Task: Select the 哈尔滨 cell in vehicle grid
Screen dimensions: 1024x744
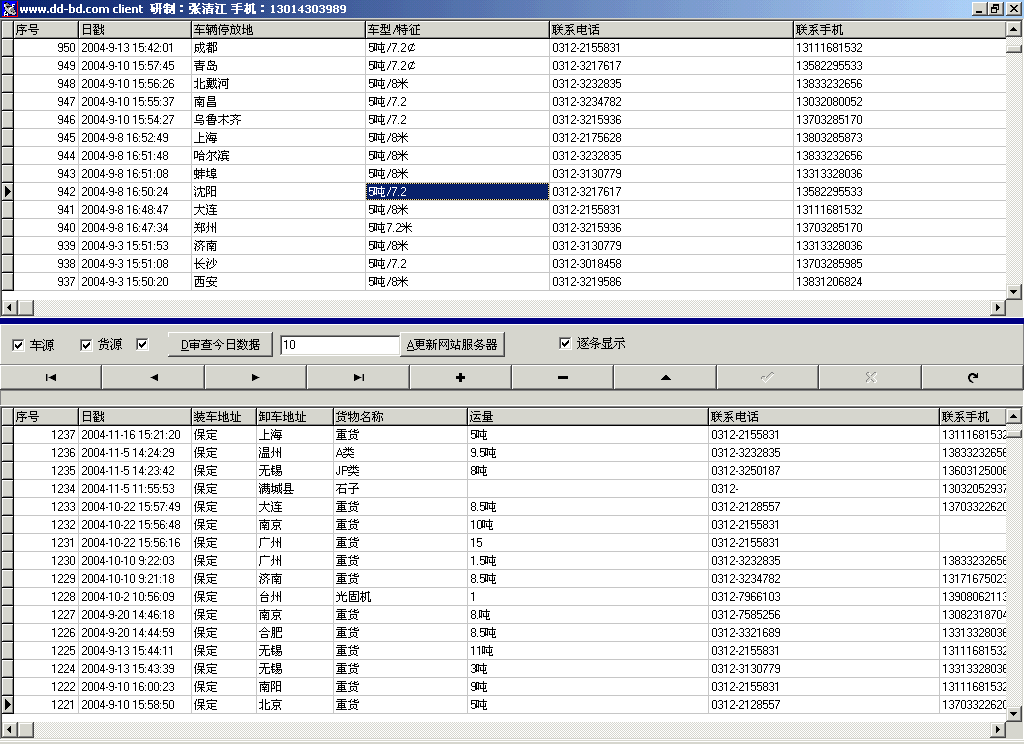Action: 277,156
